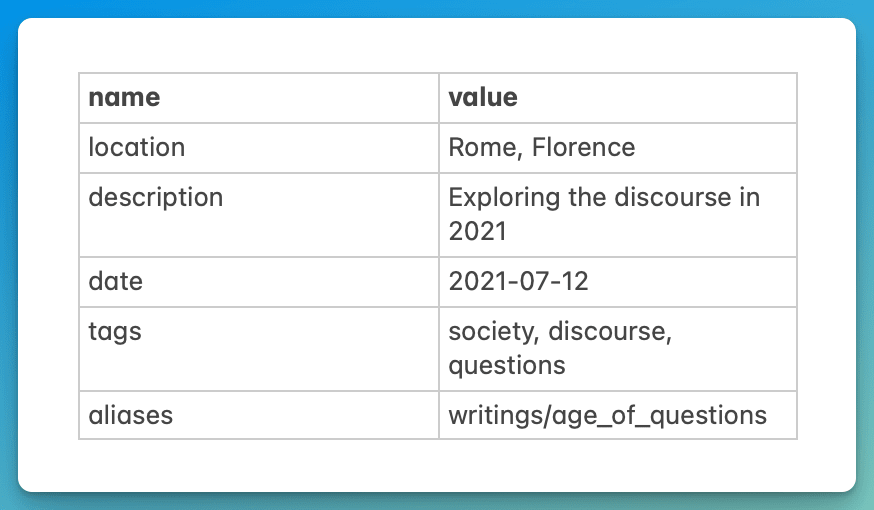Click the "2021-07-12" value cell
The height and width of the screenshot is (510, 874).
coord(618,282)
